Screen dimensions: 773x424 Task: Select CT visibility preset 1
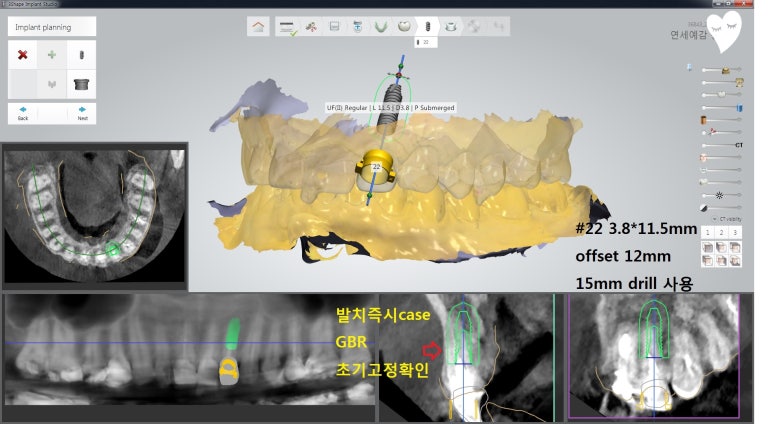tap(708, 232)
